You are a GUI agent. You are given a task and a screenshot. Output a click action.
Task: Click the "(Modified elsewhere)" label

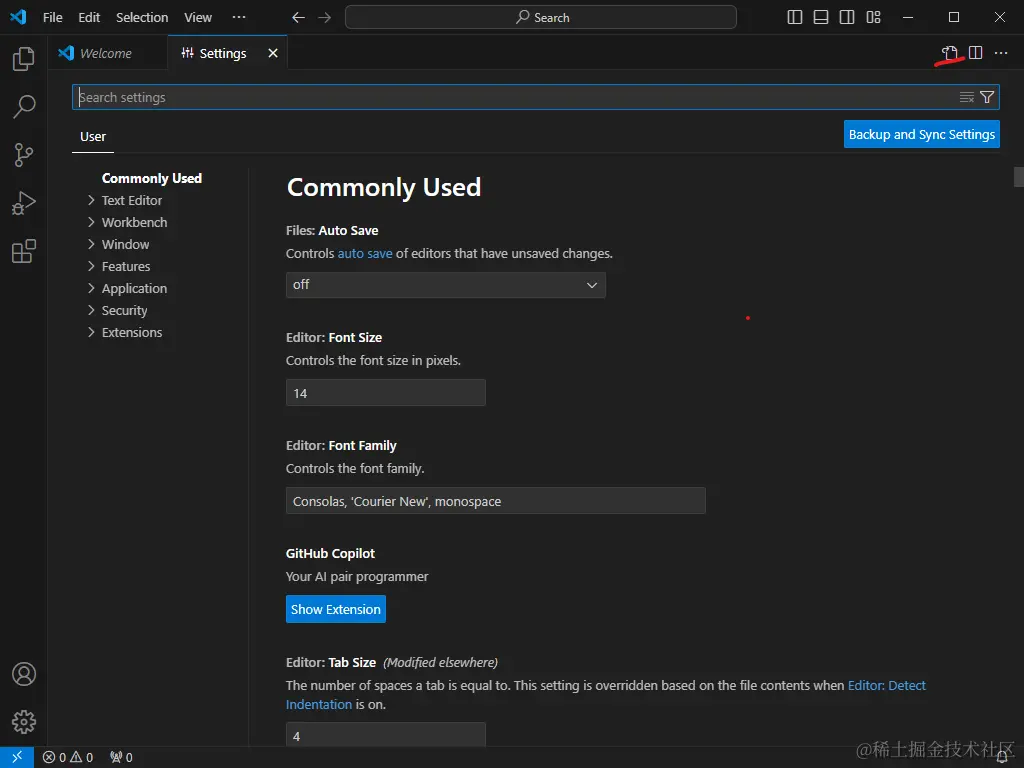pyautogui.click(x=440, y=662)
